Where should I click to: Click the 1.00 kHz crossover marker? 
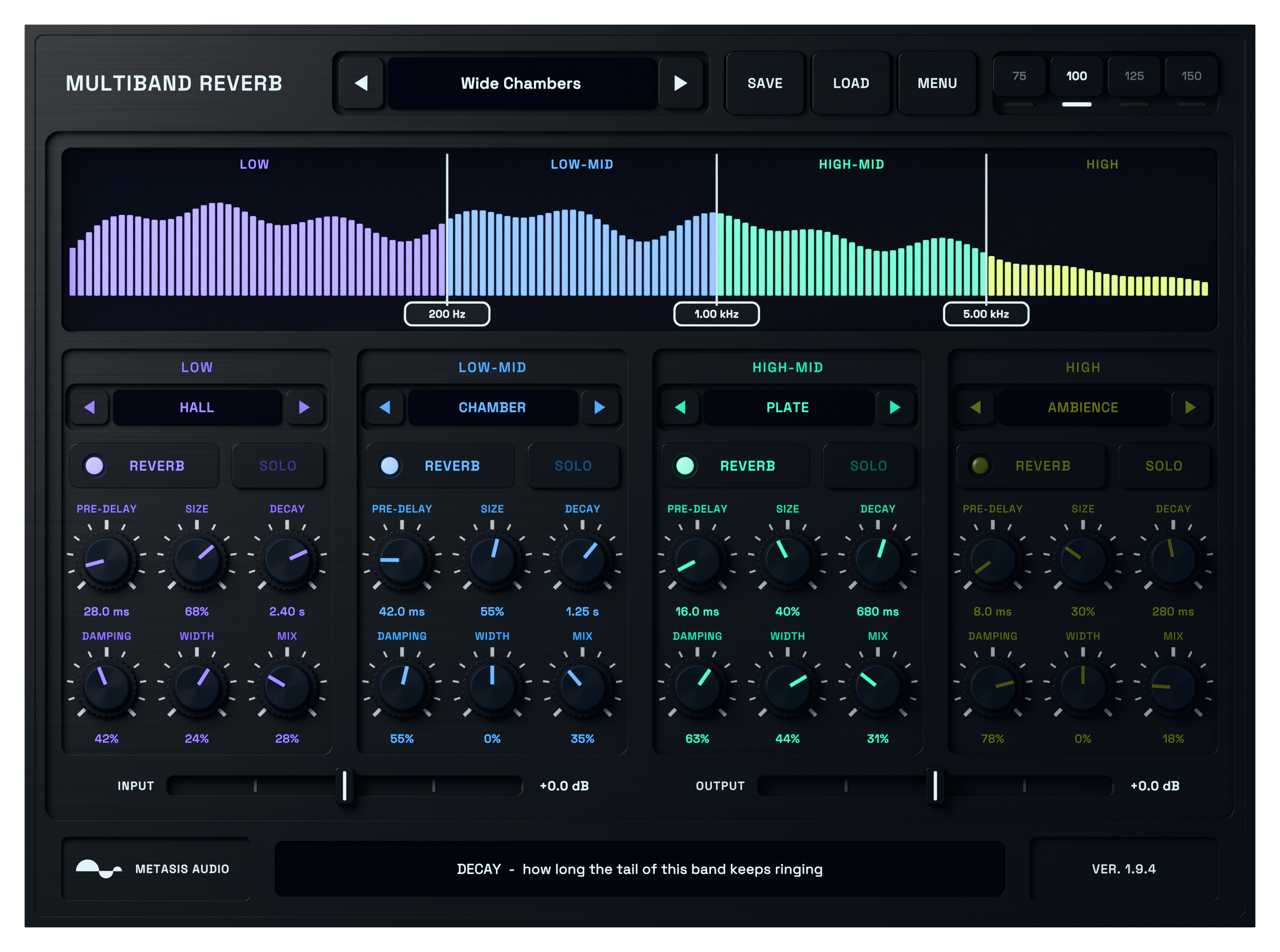(x=716, y=314)
